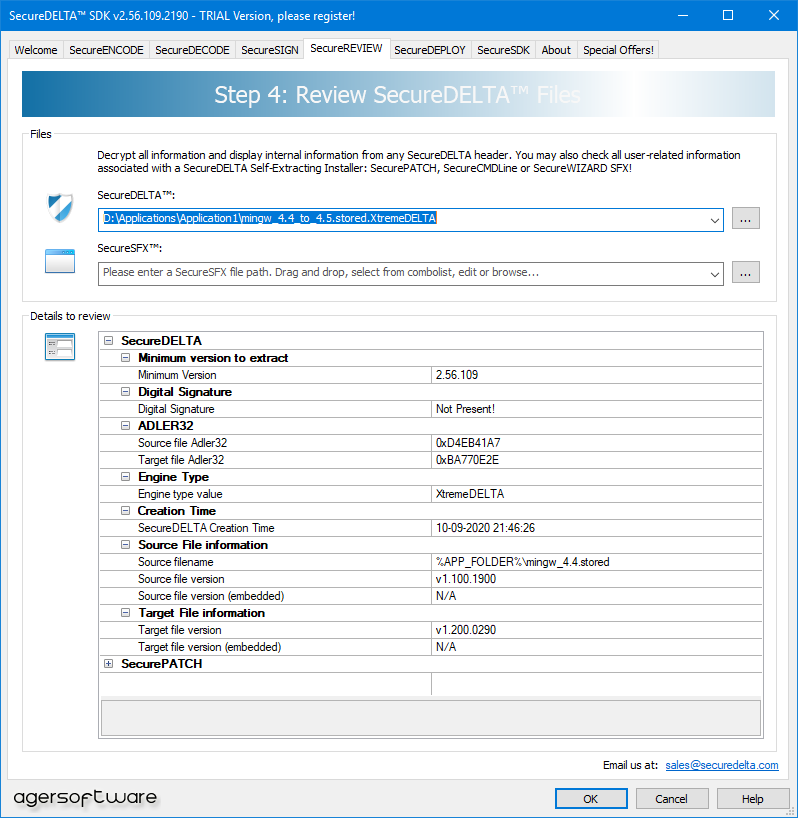Click the agersoftware logo
Image resolution: width=798 pixels, height=818 pixels.
[x=85, y=797]
